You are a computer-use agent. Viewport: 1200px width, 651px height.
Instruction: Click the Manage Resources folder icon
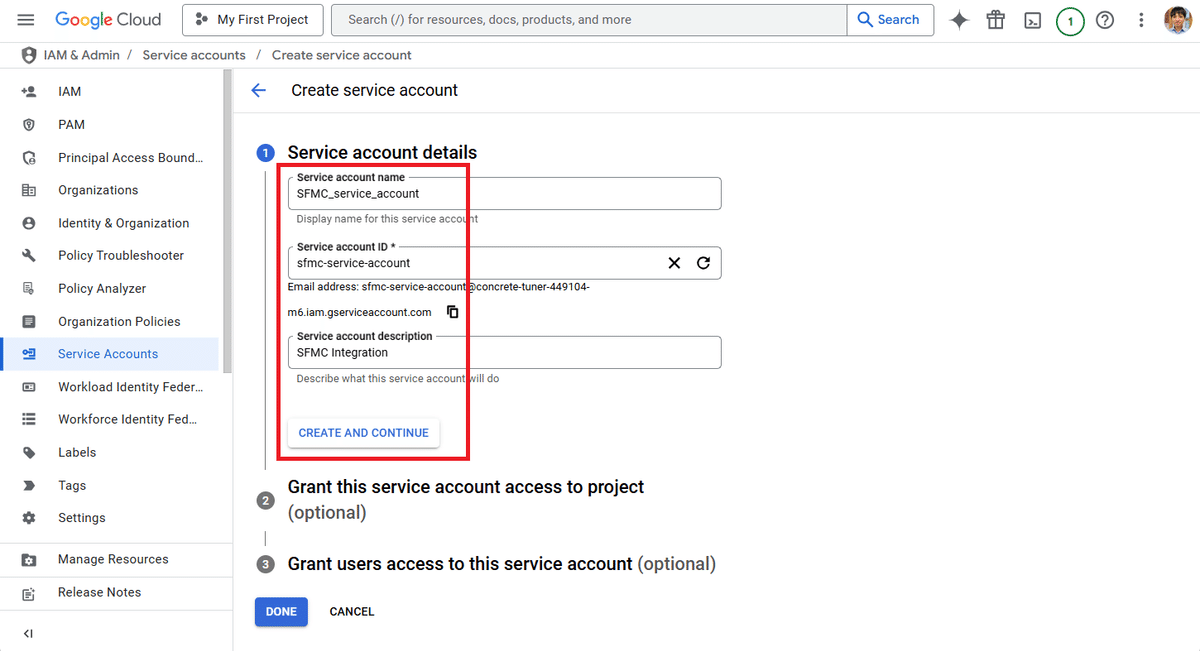point(29,559)
